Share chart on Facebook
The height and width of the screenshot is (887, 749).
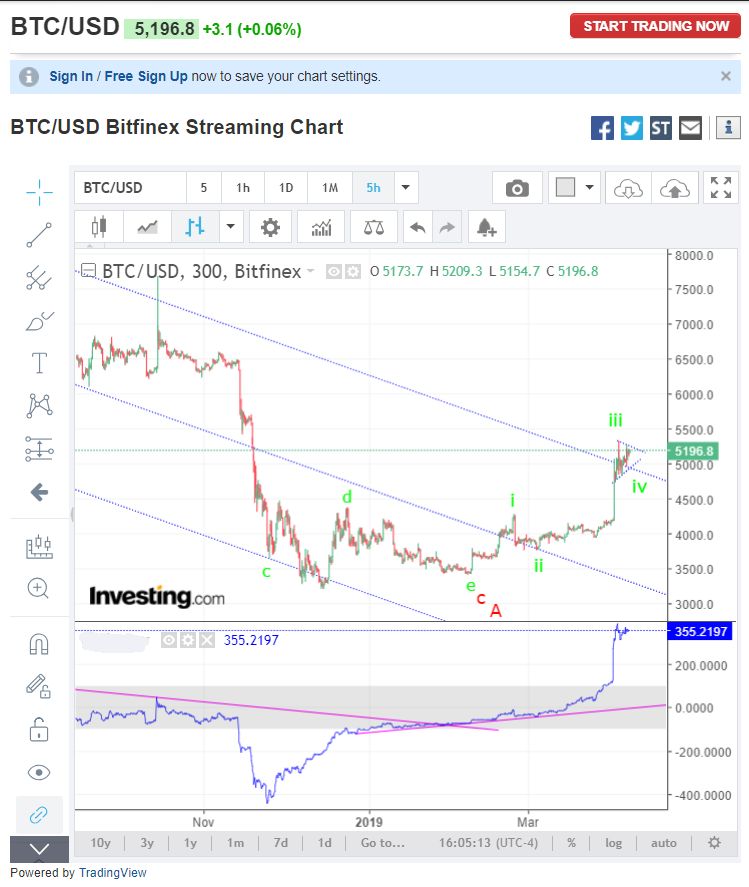[602, 128]
